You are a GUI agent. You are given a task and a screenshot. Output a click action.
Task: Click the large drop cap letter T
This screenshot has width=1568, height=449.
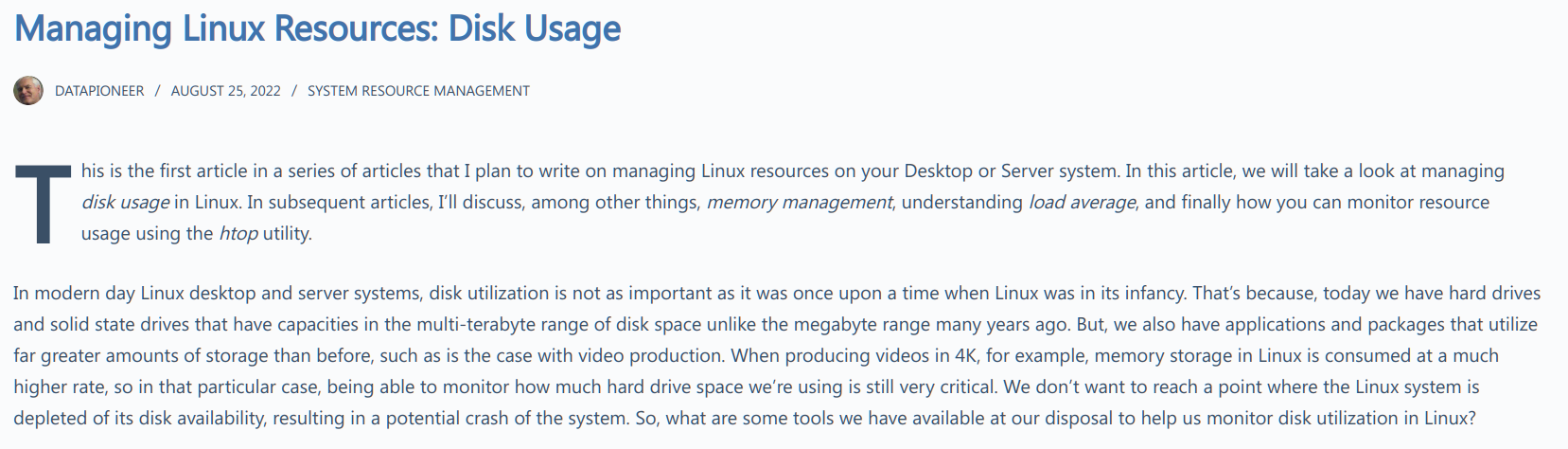click(x=43, y=205)
